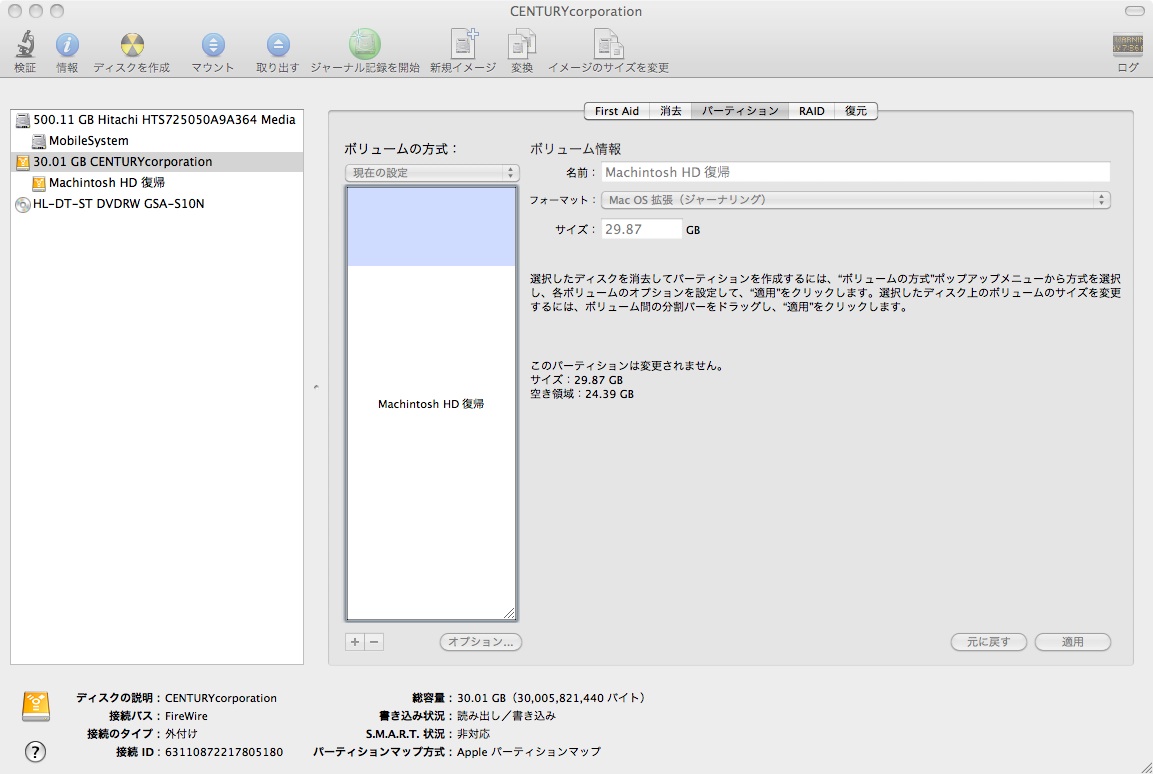The image size is (1153, 774).
Task: Click the Mount (マウント) toolbar icon
Action: [213, 46]
